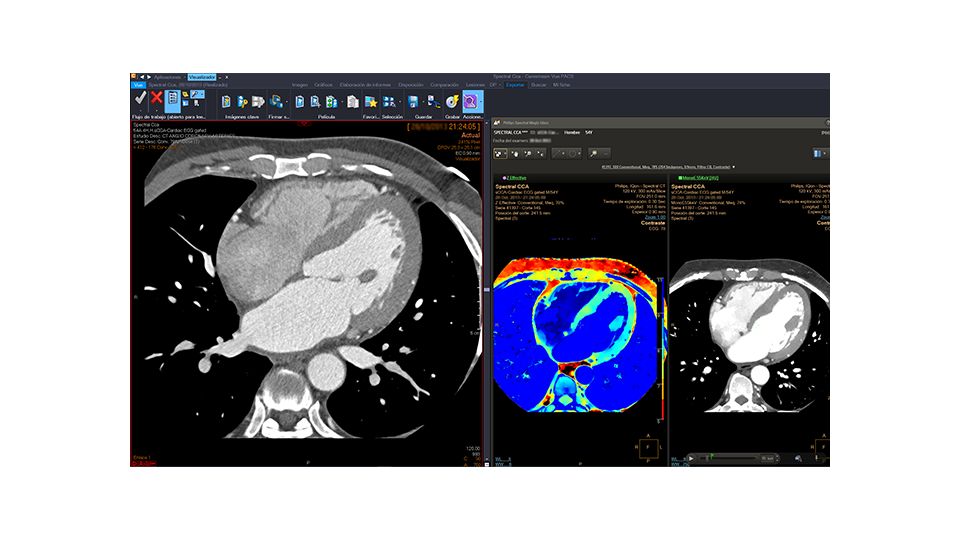Toggle the MonoE 55keV series label

click(700, 178)
